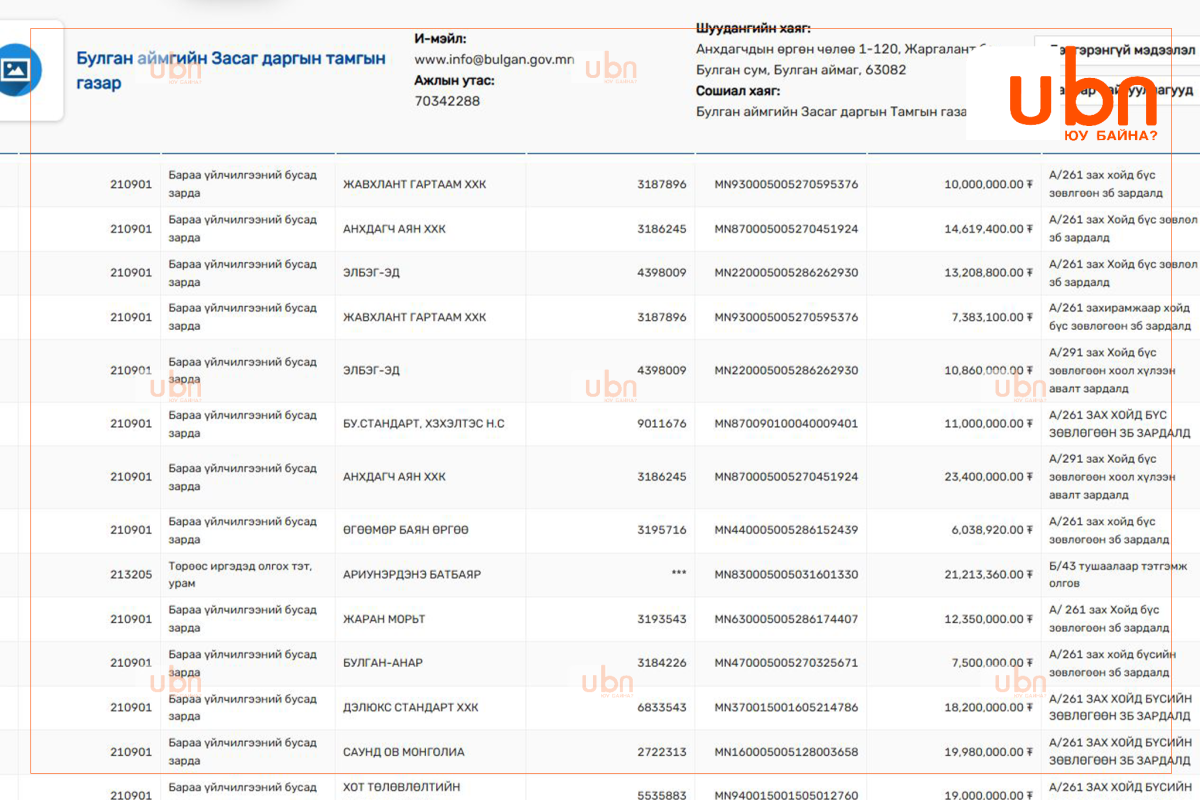Click the amount 7,500,000.00 ₮
Screen dimensions: 1200x800
(x=992, y=663)
